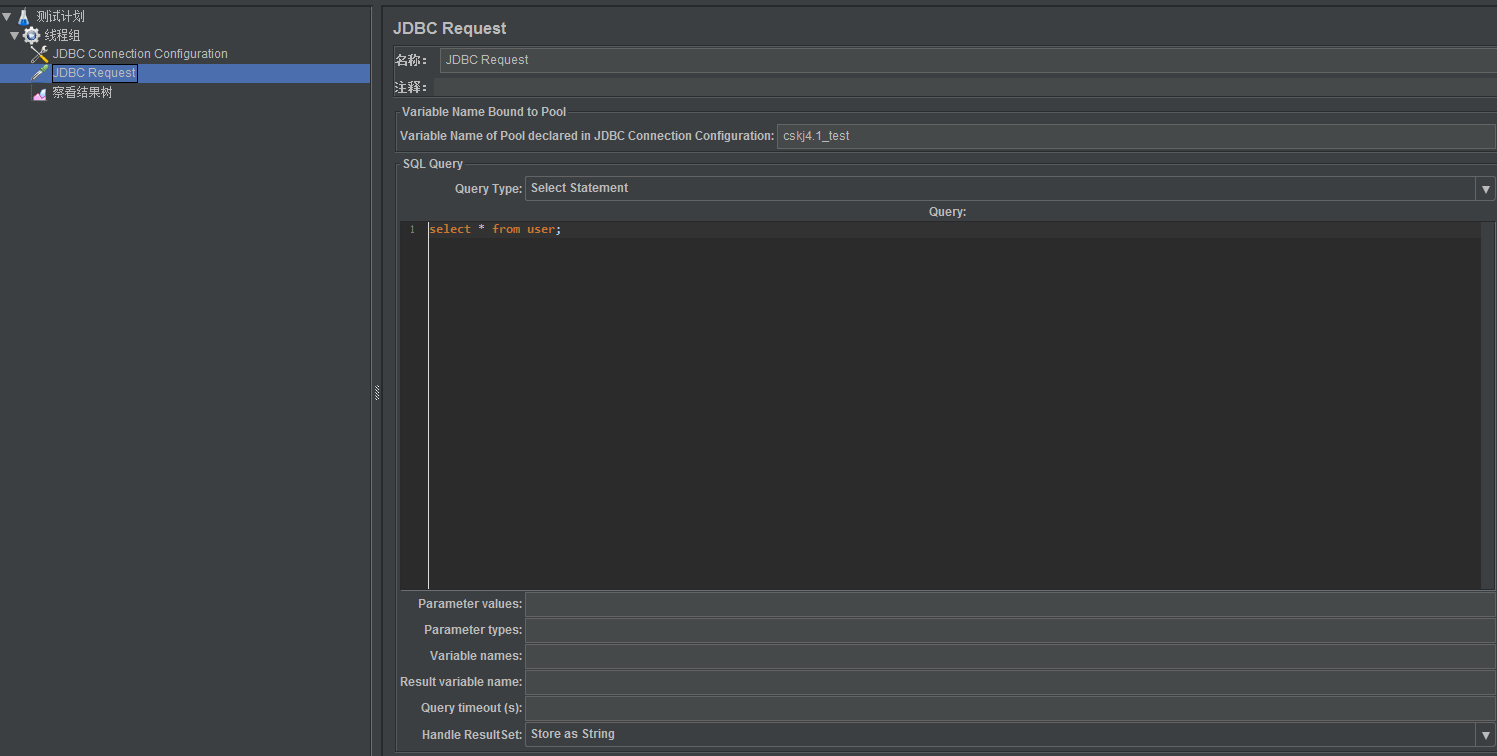This screenshot has width=1497, height=756.
Task: Click the JDBC Request pipette icon
Action: point(40,73)
